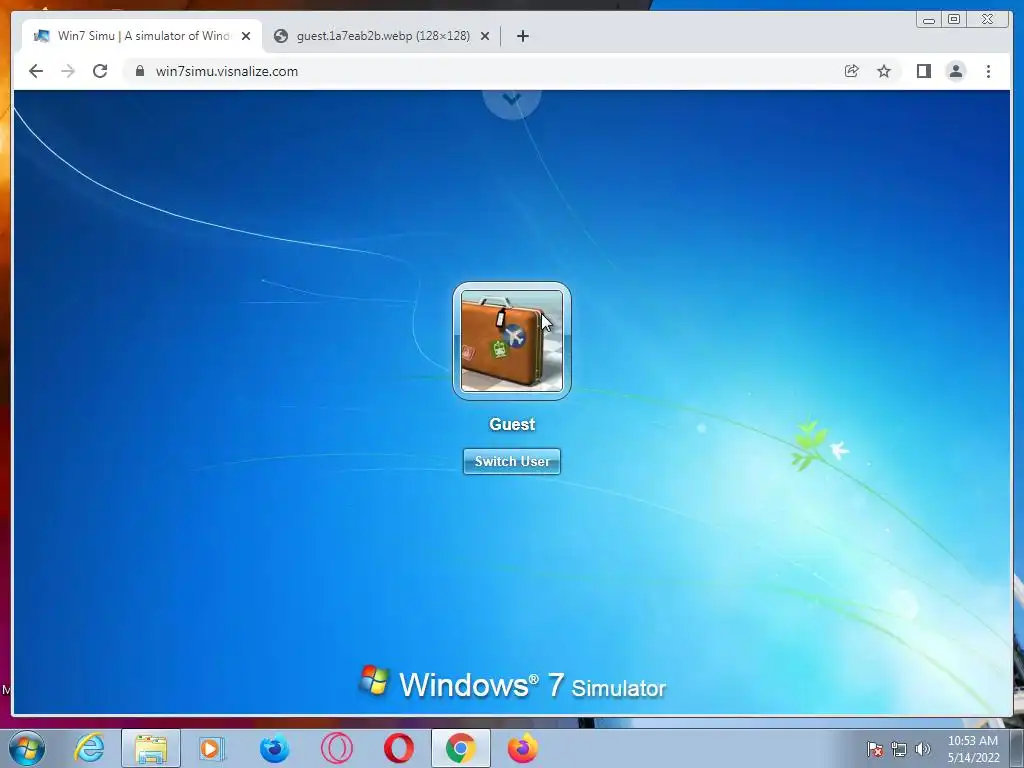Open Windows Media Player from taskbar
This screenshot has width=1024, height=768.
click(x=212, y=748)
